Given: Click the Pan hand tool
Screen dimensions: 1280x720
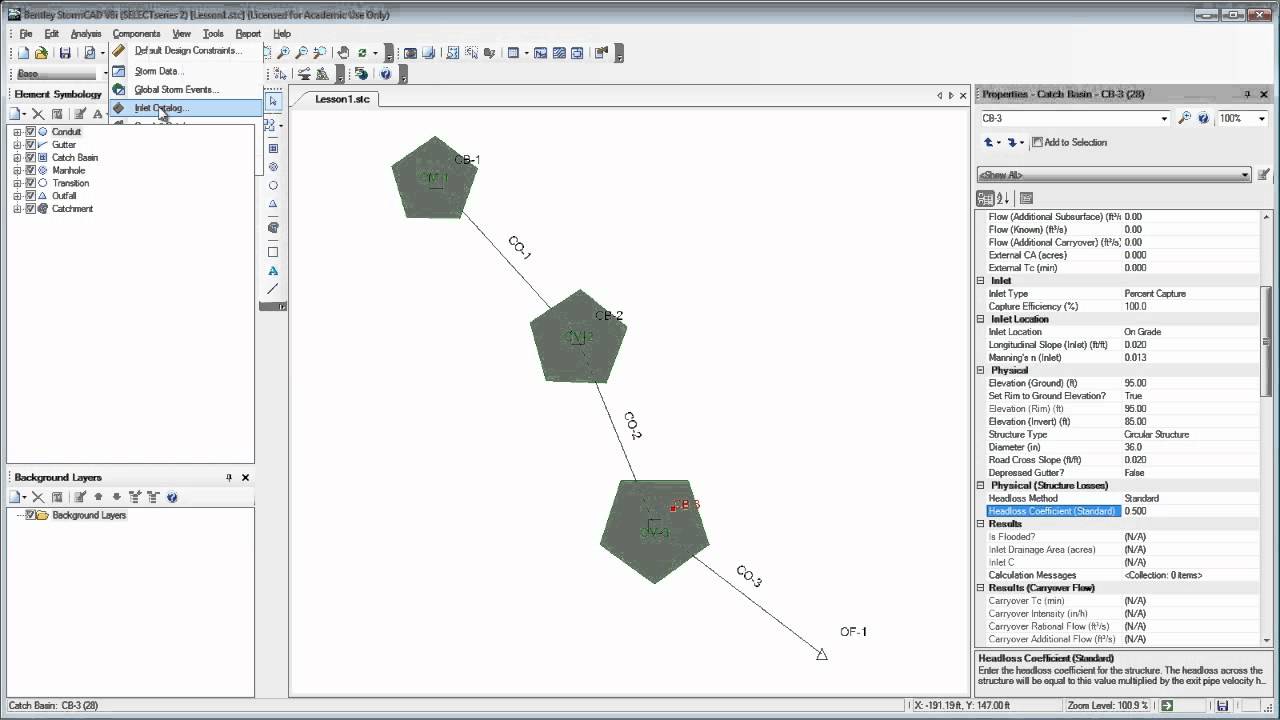Looking at the screenshot, I should click(x=343, y=53).
